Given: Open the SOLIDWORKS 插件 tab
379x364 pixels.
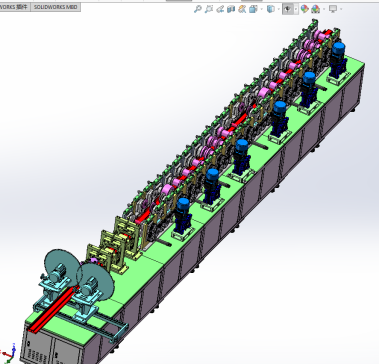Looking at the screenshot, I should click(x=15, y=7).
